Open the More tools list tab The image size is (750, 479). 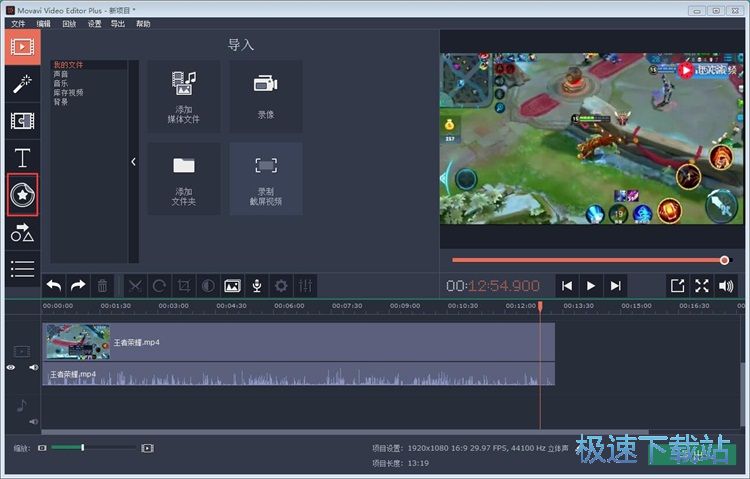click(x=22, y=269)
